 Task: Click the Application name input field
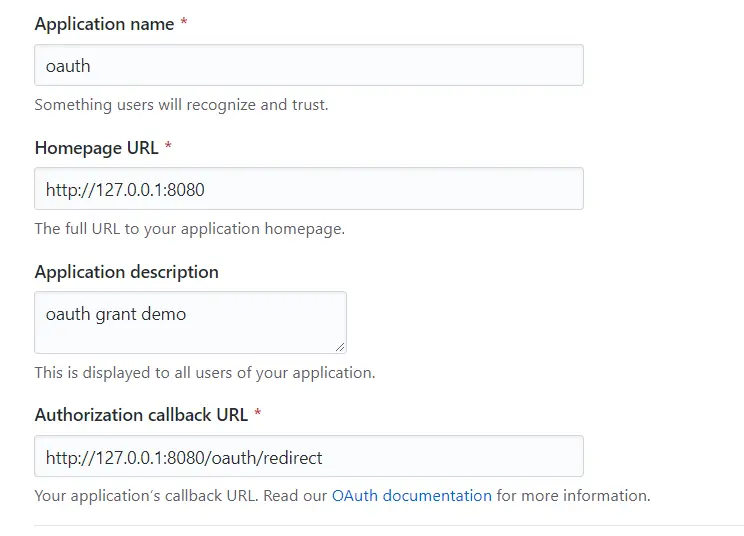click(308, 66)
